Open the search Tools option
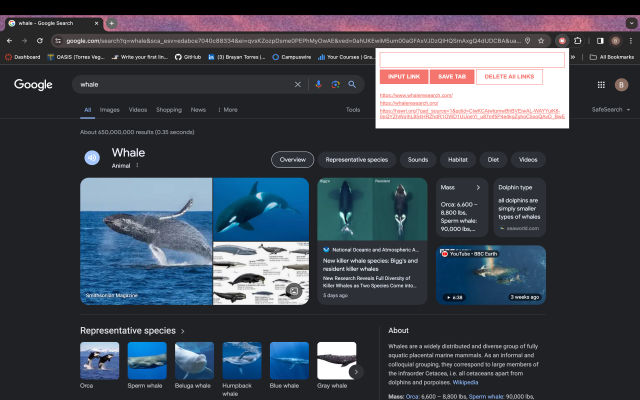Viewport: 640px width, 400px height. pos(353,109)
